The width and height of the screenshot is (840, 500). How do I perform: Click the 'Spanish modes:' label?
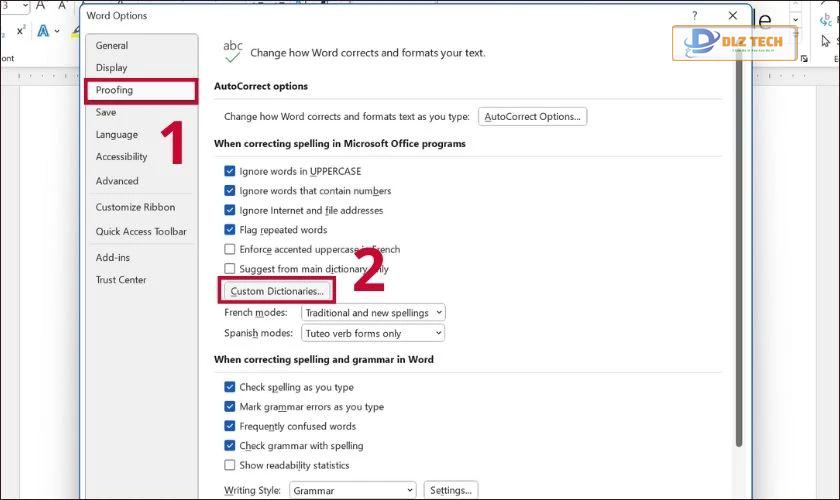pyautogui.click(x=258, y=333)
